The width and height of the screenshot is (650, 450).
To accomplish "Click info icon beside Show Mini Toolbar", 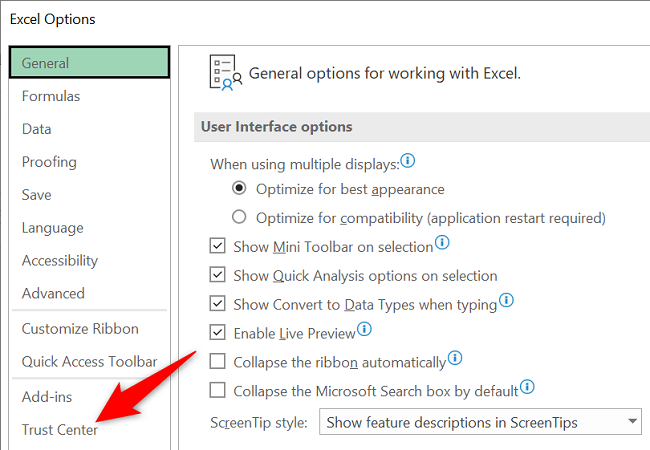I will (x=442, y=243).
